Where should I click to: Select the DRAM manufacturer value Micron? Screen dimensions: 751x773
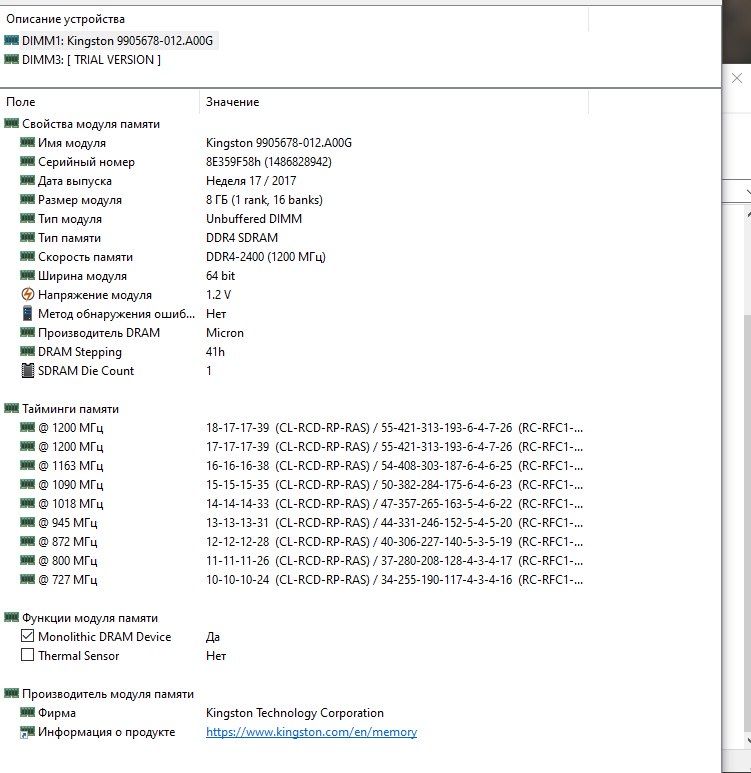tap(225, 333)
